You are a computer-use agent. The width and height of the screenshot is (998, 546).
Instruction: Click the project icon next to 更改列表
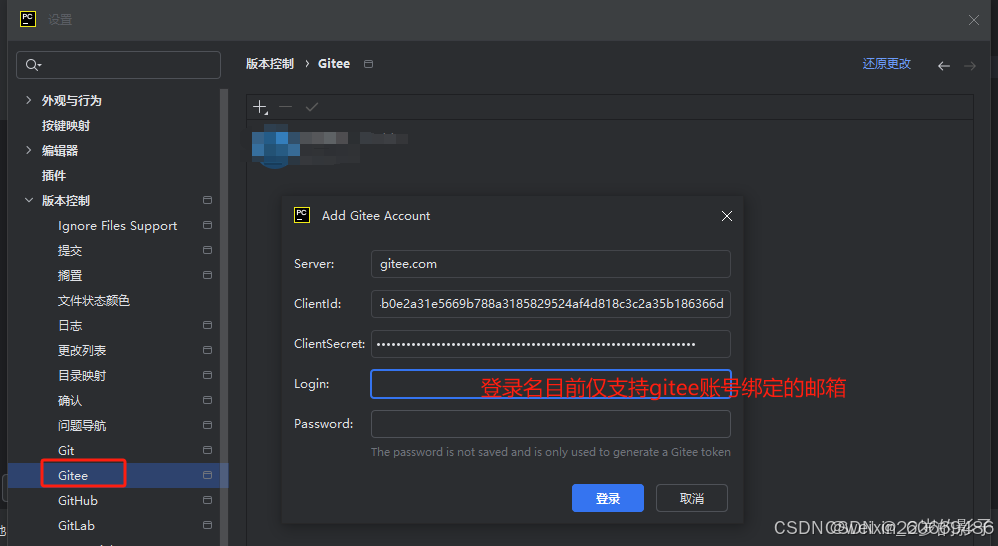[x=207, y=350]
